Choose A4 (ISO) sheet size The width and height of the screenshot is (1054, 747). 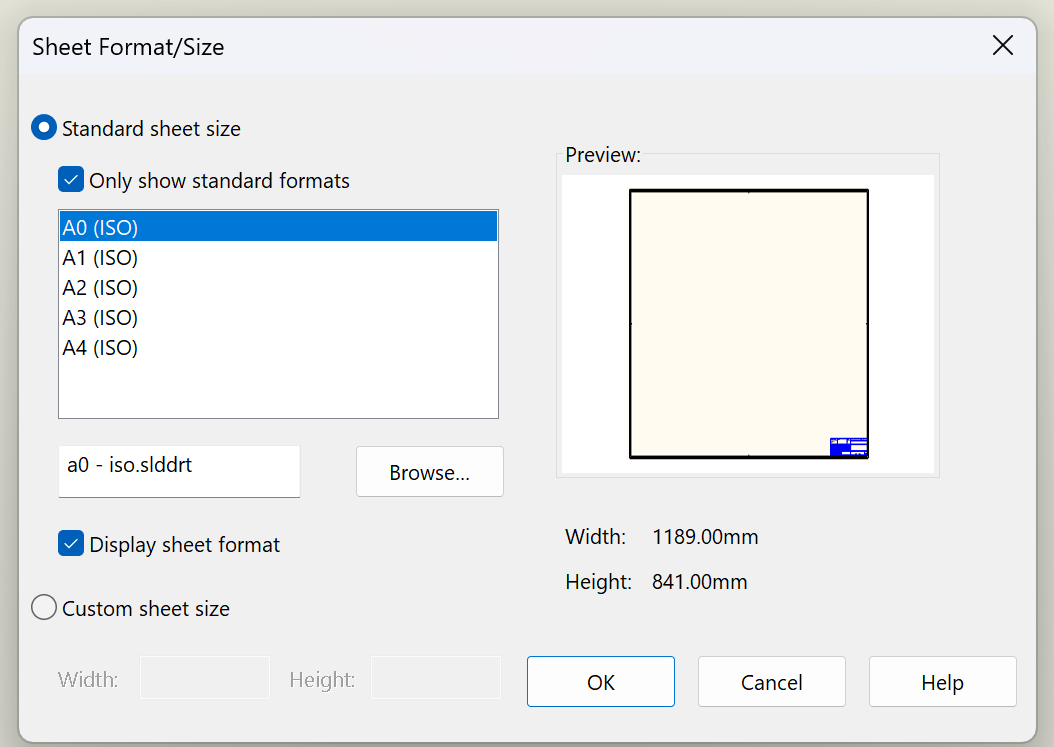100,348
